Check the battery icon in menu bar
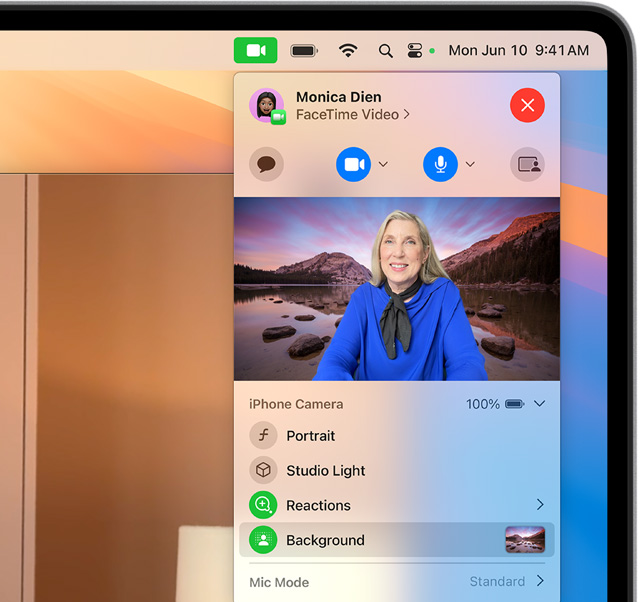This screenshot has width=640, height=602. [304, 51]
